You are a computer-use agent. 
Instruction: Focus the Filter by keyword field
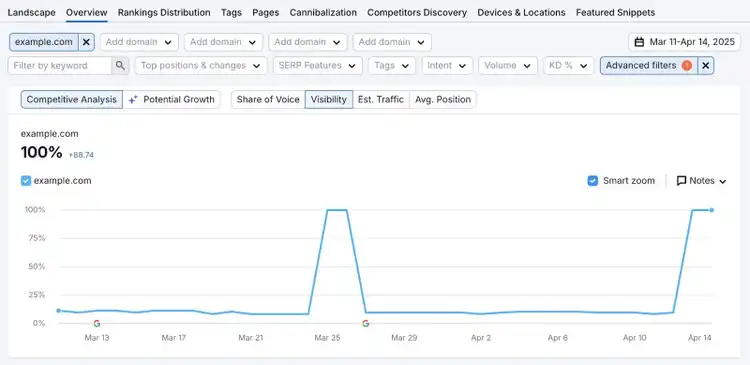coord(60,66)
